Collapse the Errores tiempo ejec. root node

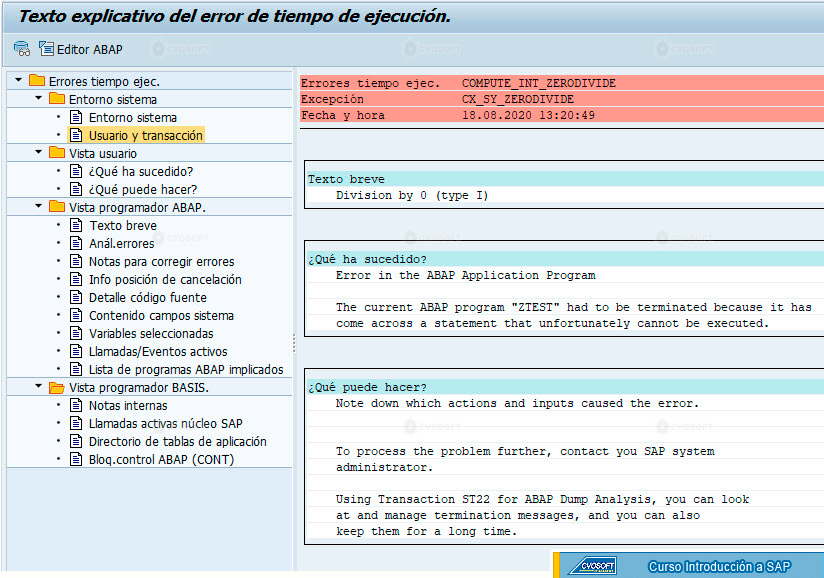click(18, 80)
